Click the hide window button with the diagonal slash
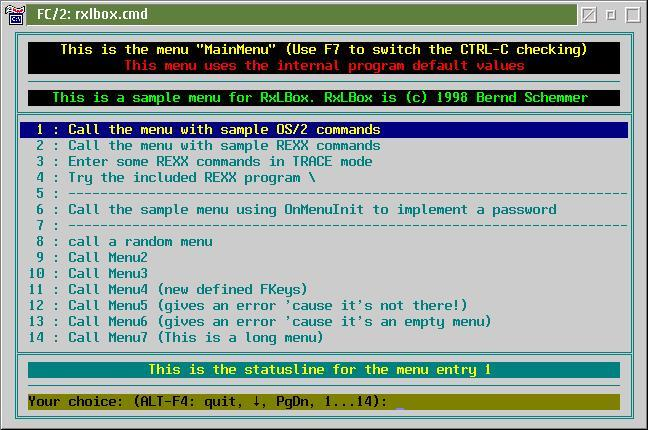 589,15
